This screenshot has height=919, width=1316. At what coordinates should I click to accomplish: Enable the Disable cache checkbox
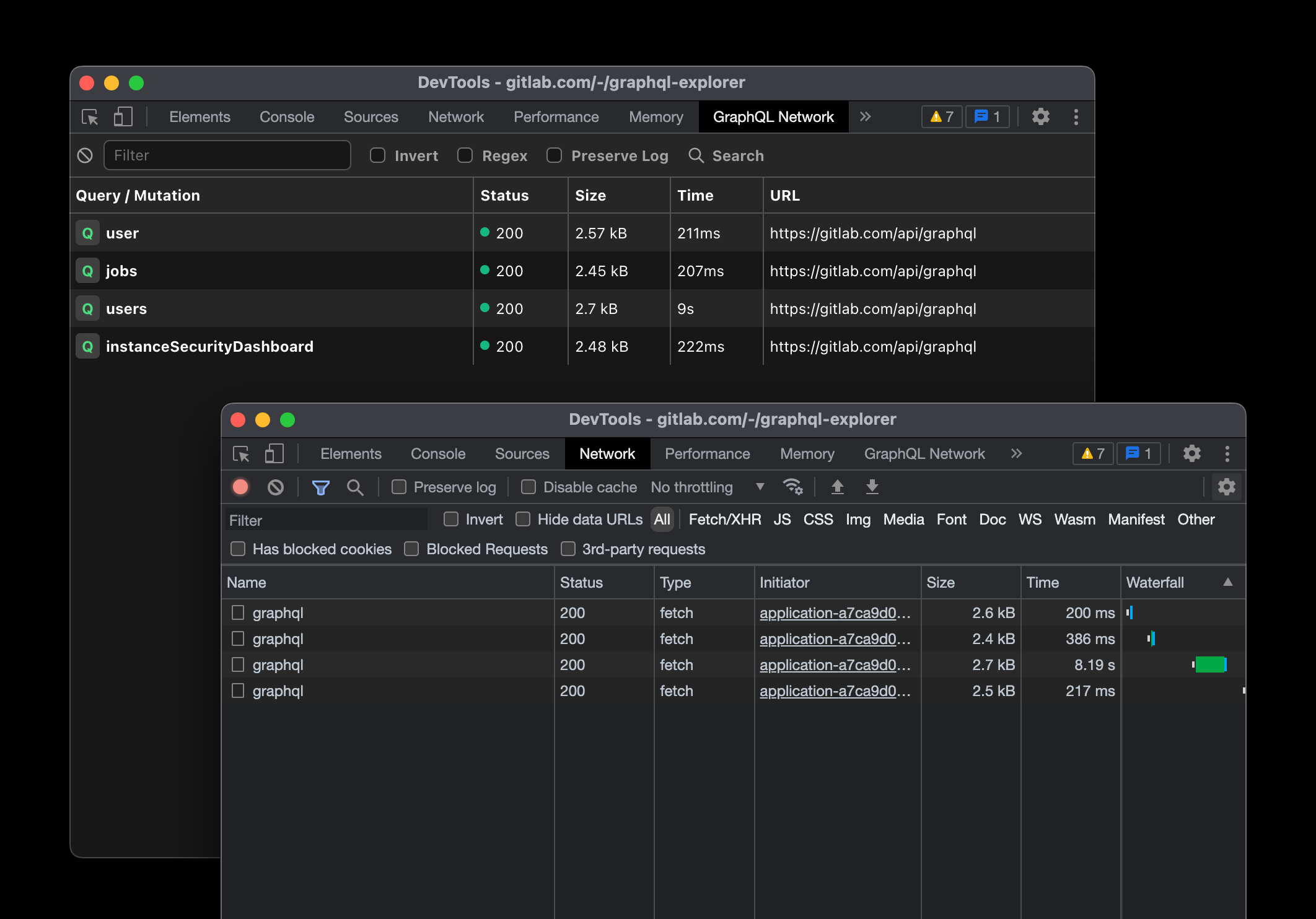529,487
